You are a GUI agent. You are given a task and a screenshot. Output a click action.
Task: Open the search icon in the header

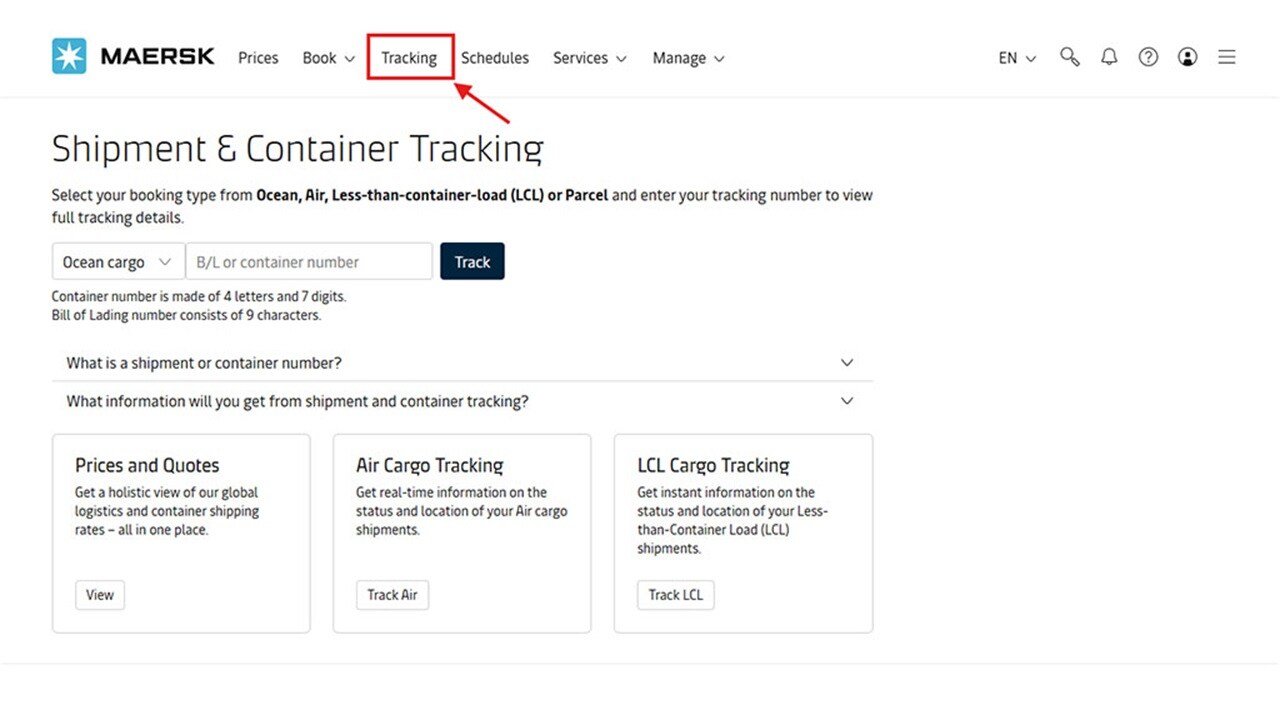point(1069,57)
